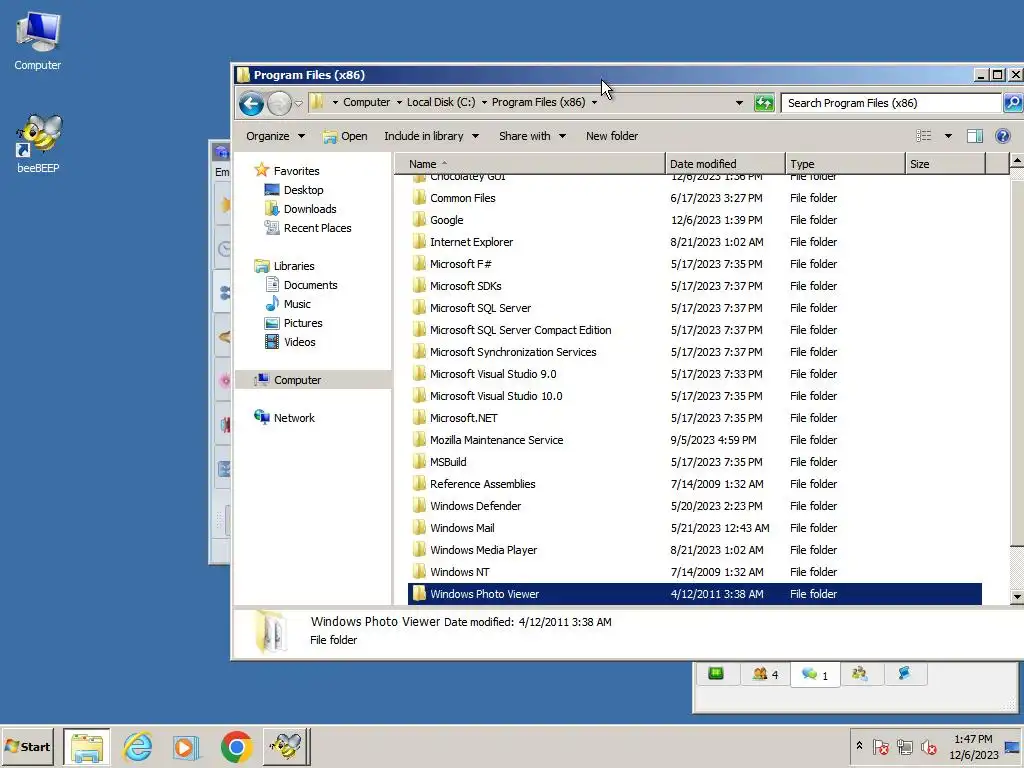Switch to beeBEEP in the taskbar
Screen dimensions: 1024x768
pyautogui.click(x=286, y=747)
